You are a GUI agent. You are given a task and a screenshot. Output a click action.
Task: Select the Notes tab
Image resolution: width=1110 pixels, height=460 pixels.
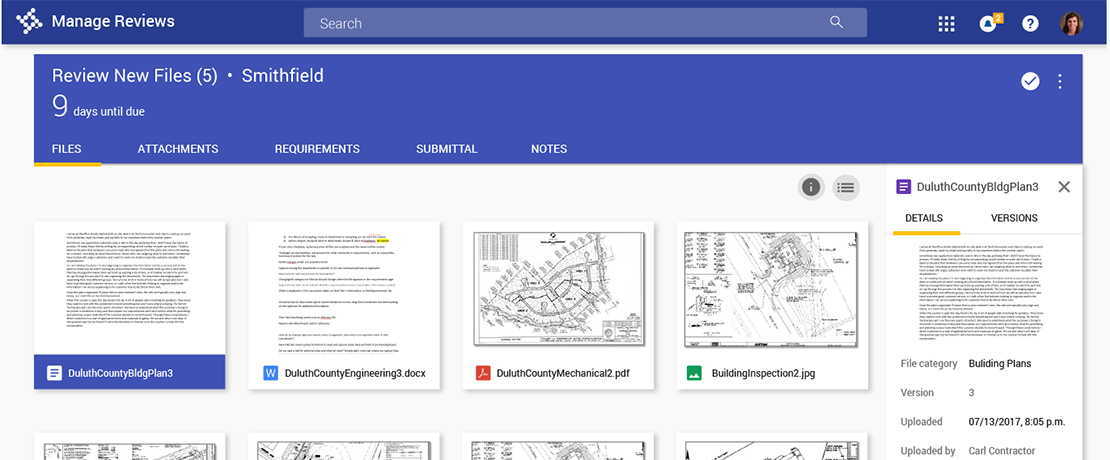tap(549, 149)
